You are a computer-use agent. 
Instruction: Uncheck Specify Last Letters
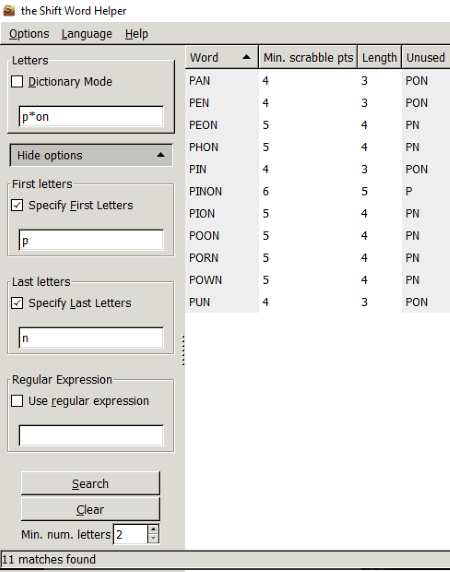coord(17,303)
